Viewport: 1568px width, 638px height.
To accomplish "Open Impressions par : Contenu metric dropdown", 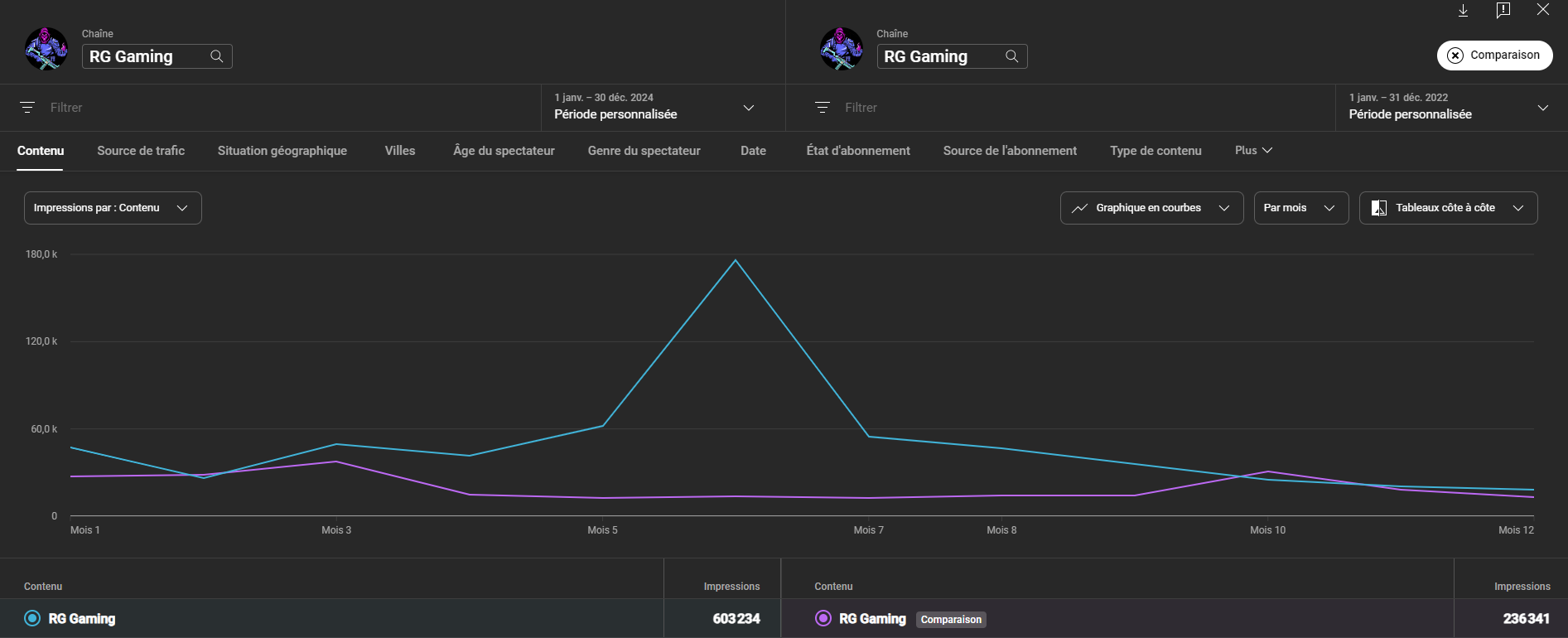I will pyautogui.click(x=113, y=208).
